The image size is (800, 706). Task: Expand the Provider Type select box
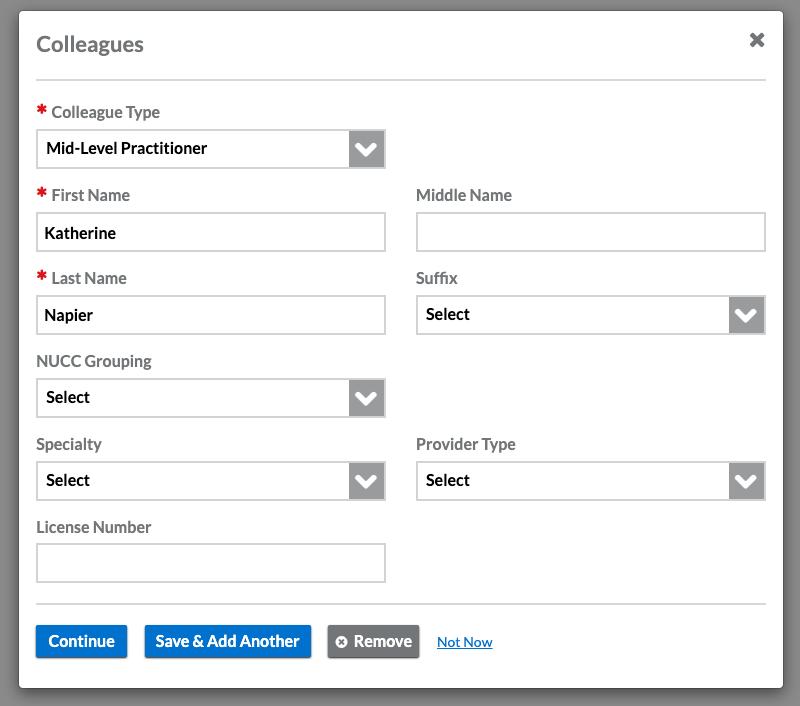coord(574,481)
